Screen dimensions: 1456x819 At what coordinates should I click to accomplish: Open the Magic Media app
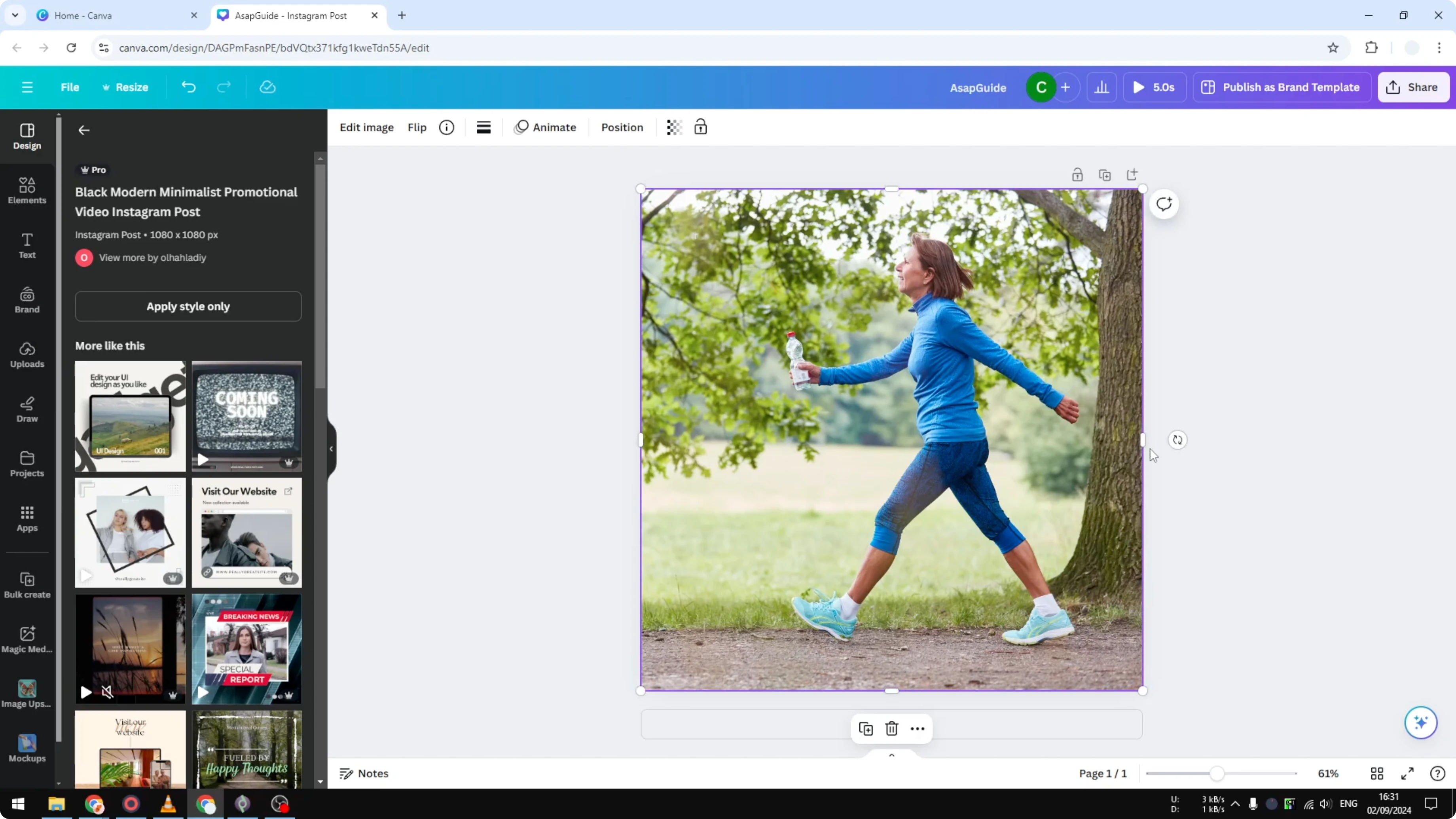pyautogui.click(x=27, y=640)
